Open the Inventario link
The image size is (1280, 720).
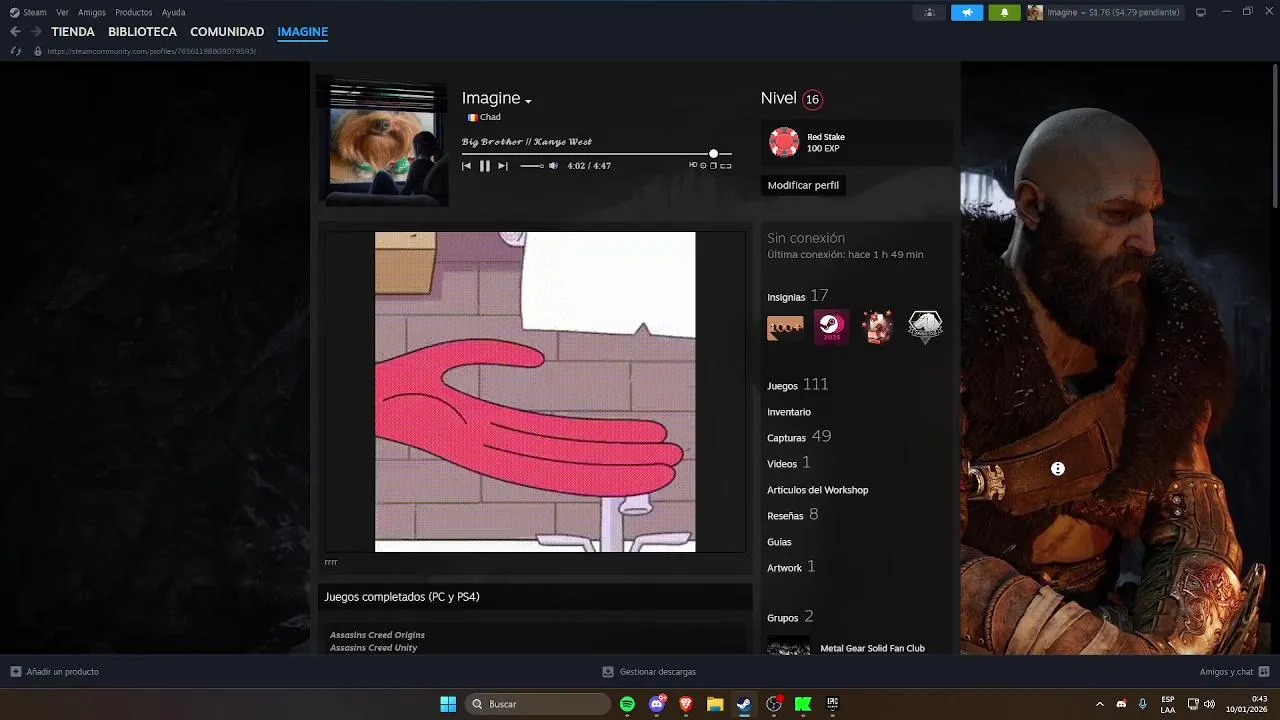coord(789,412)
